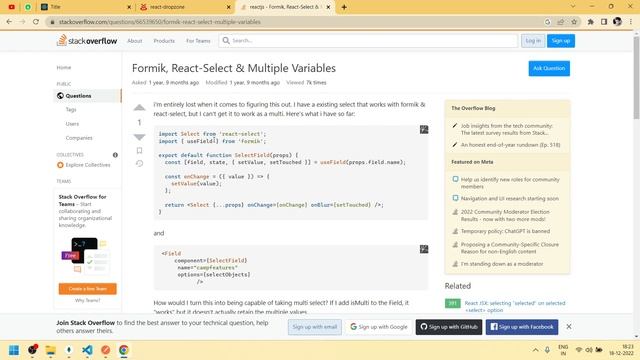The image size is (640, 360).
Task: Open Companies in the left sidebar
Action: (79, 138)
